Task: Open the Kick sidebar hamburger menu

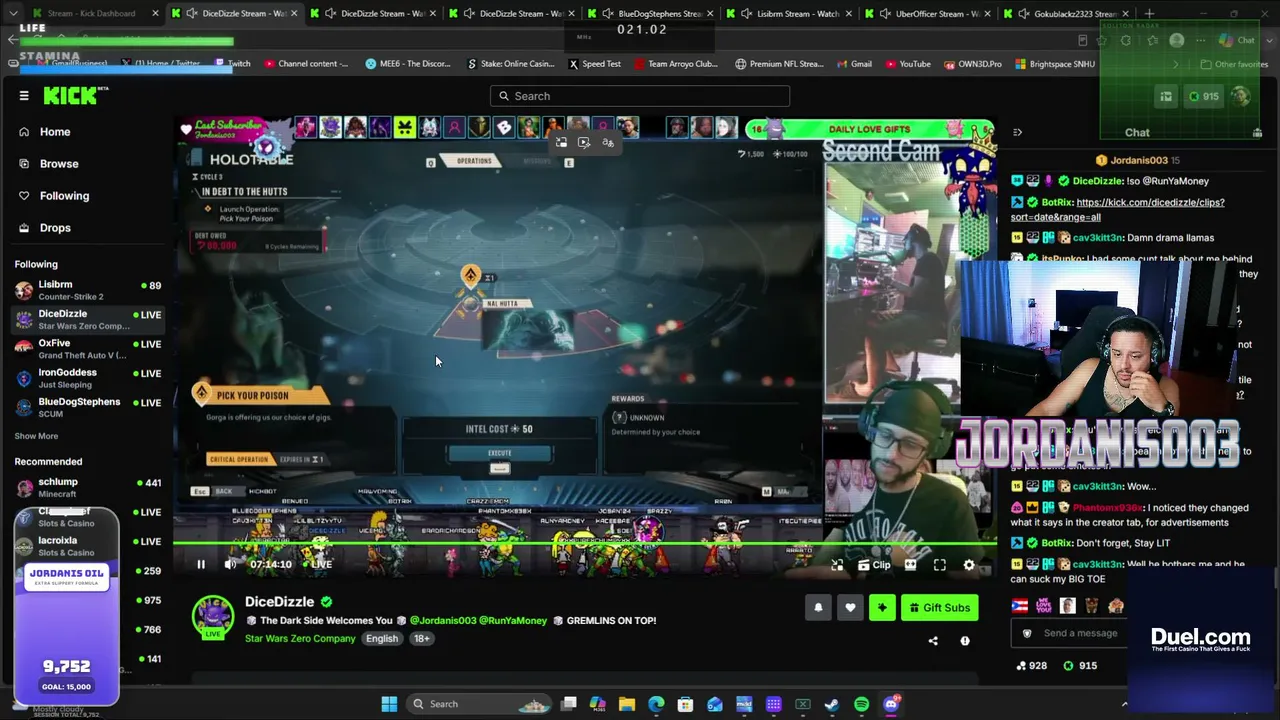Action: [x=24, y=96]
